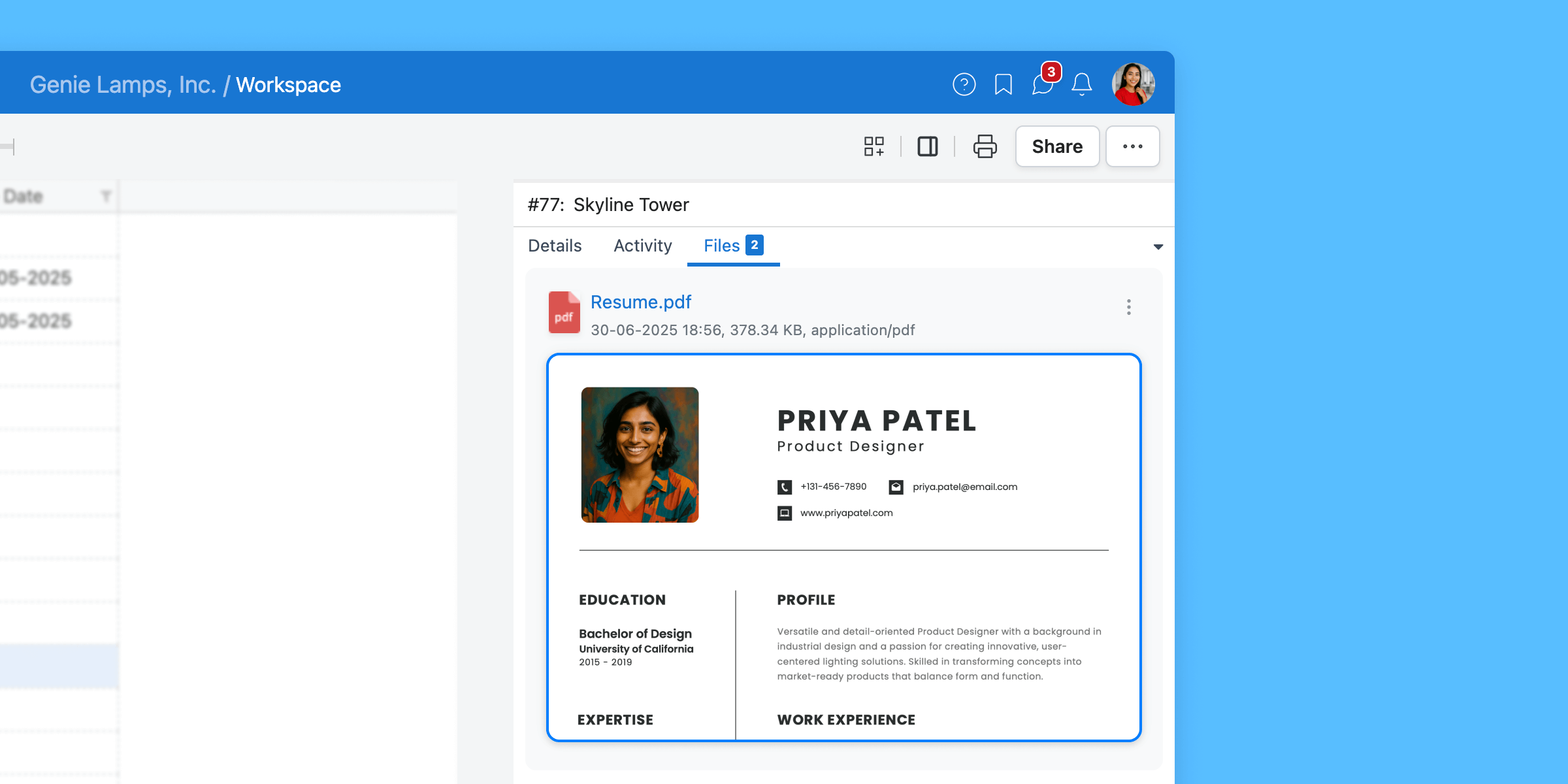Click the red pdf file icon

[564, 312]
